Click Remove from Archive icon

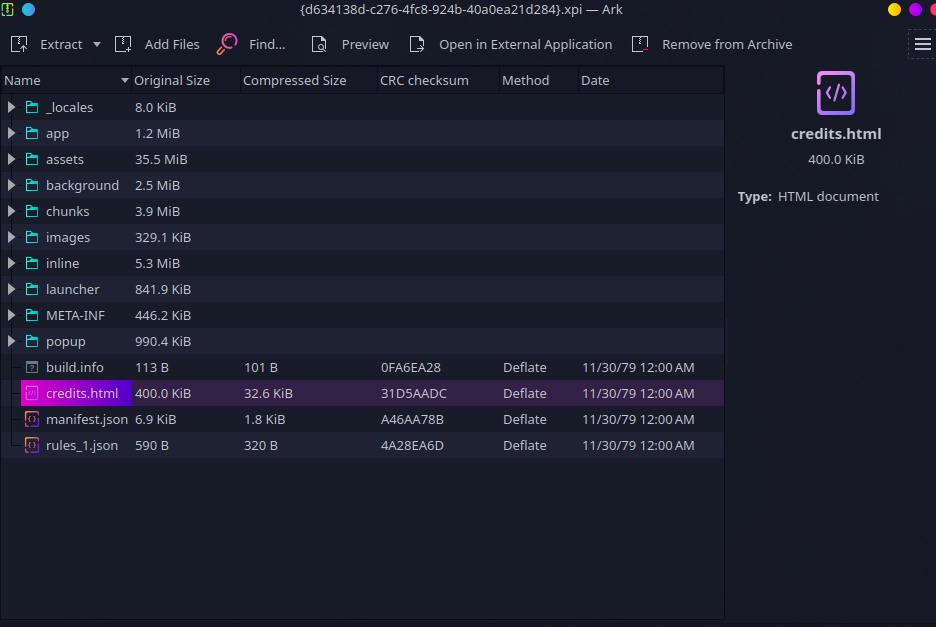[640, 44]
